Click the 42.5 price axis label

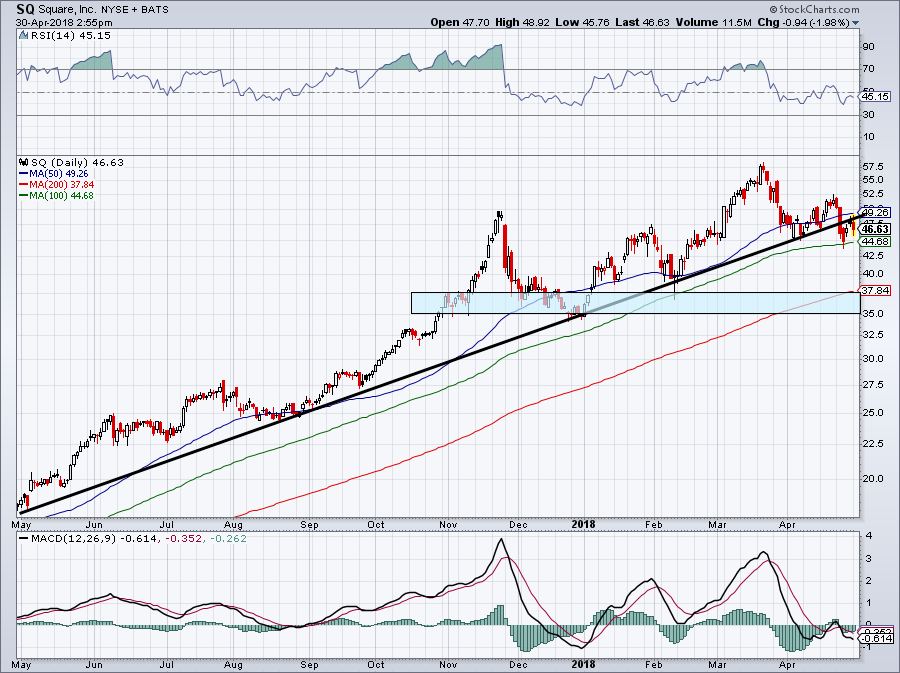pos(872,255)
